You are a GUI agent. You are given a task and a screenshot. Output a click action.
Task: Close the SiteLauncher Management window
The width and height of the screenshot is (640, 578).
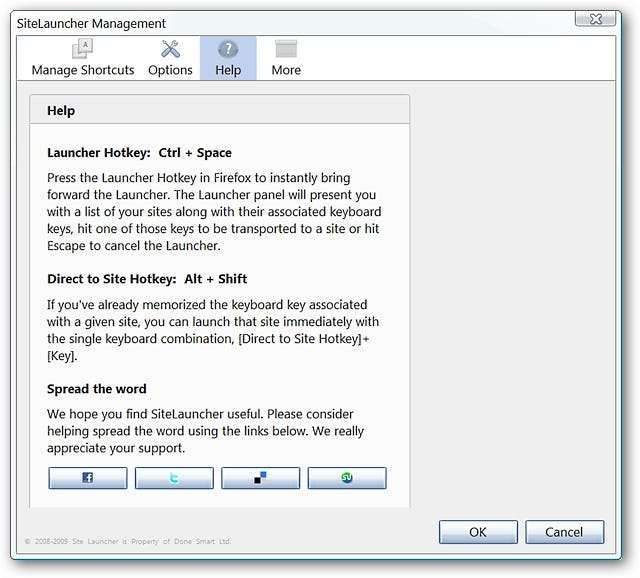[x=596, y=18]
